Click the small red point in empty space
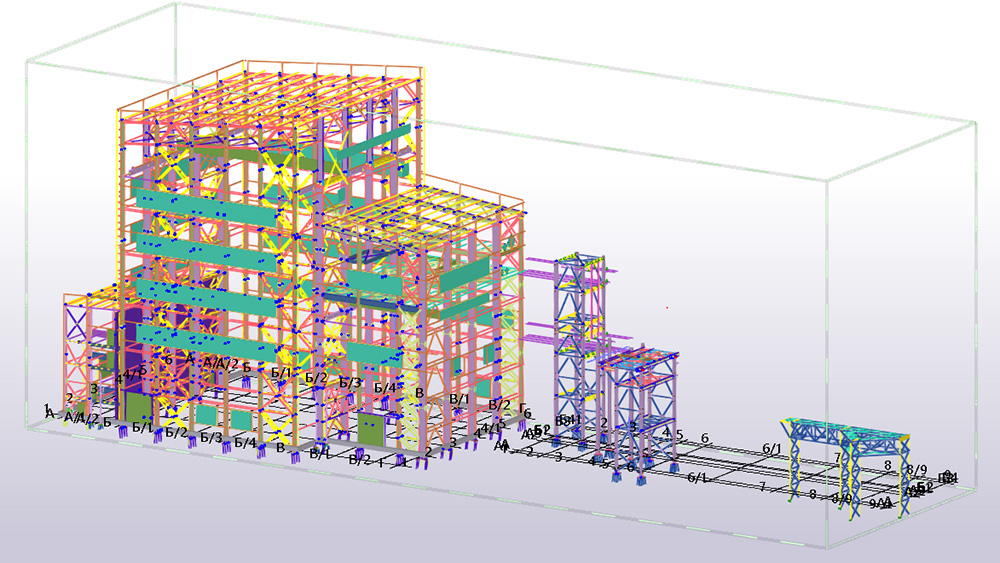This screenshot has width=1000, height=563. click(x=668, y=306)
